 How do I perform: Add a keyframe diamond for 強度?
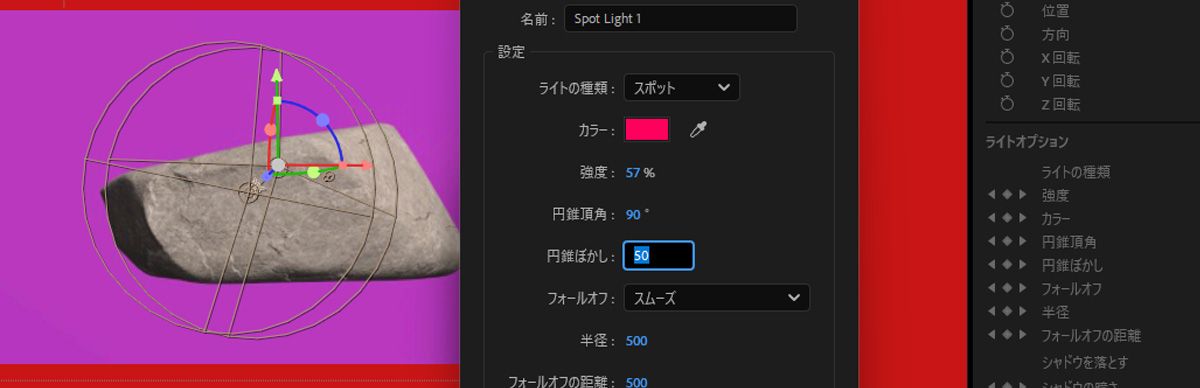(1006, 195)
